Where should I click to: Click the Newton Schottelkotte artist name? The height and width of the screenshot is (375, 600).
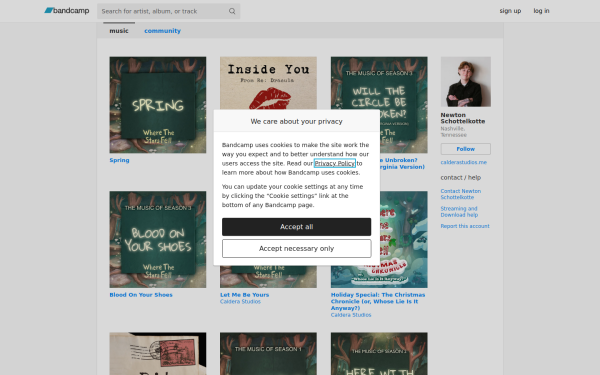click(x=463, y=118)
